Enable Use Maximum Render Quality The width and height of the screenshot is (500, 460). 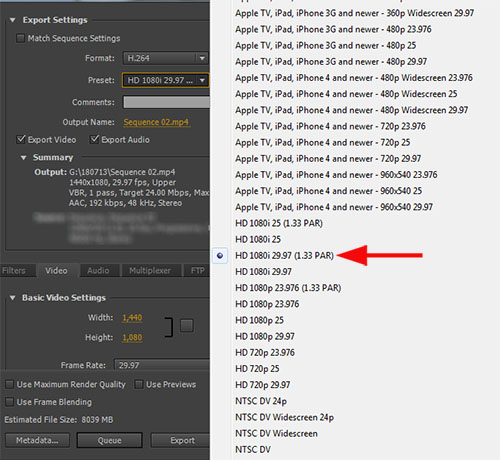pyautogui.click(x=9, y=384)
